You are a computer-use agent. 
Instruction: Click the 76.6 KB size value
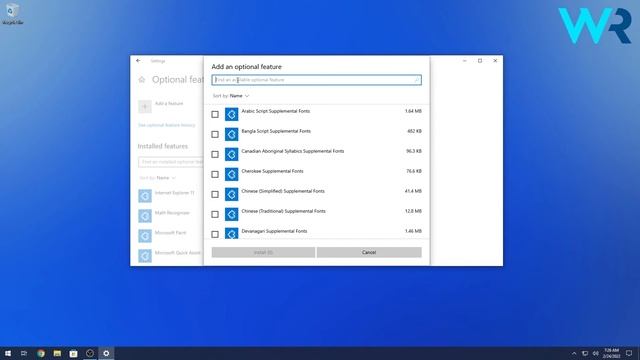(x=414, y=171)
